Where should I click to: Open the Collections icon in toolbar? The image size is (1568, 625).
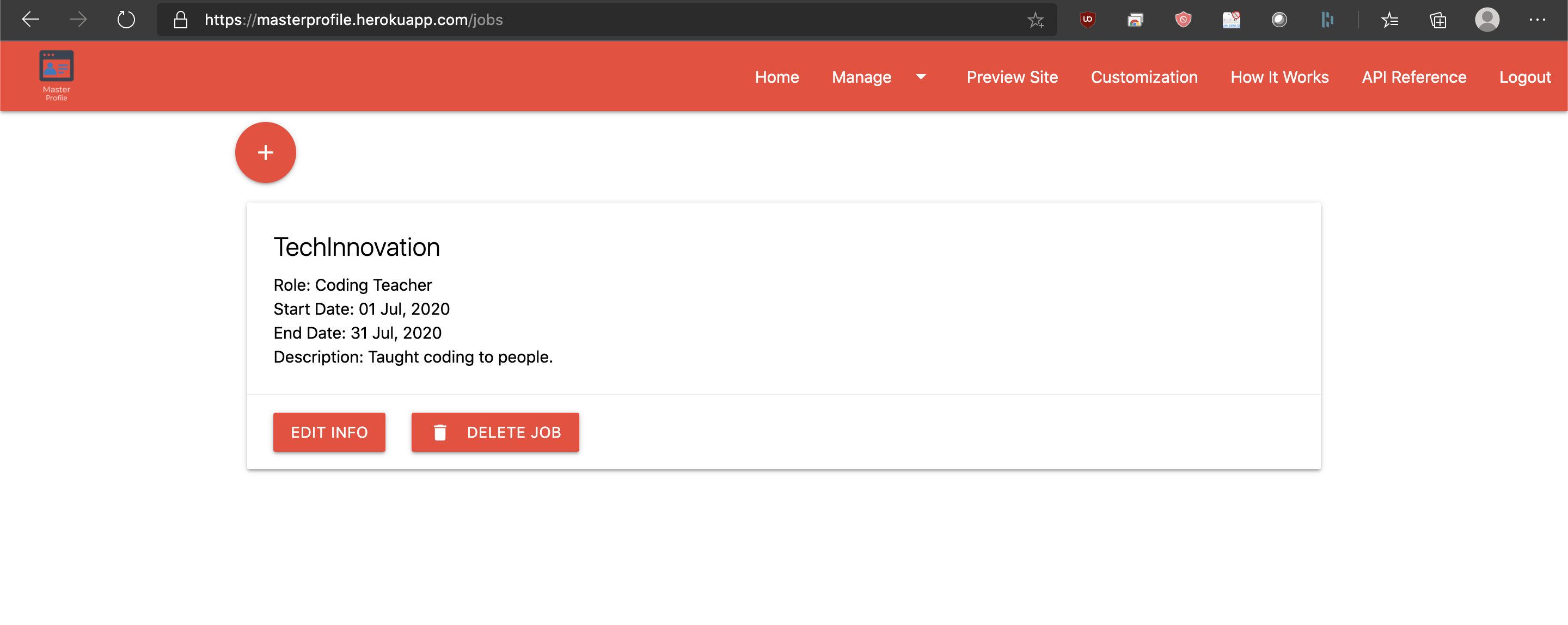click(1438, 20)
